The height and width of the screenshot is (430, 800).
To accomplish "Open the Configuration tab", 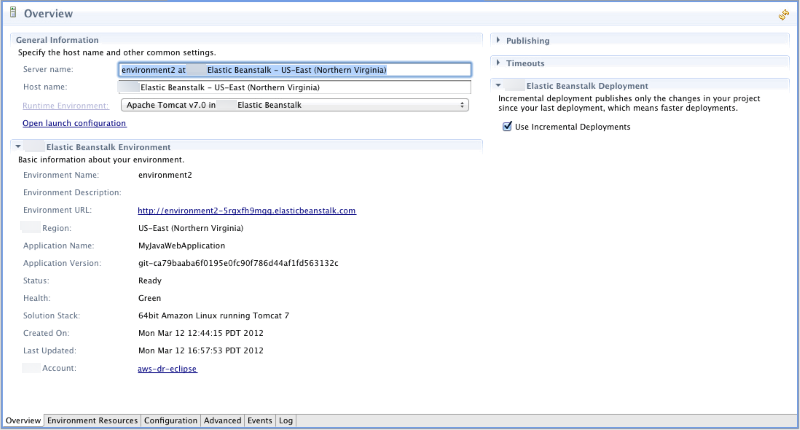I will tap(170, 421).
